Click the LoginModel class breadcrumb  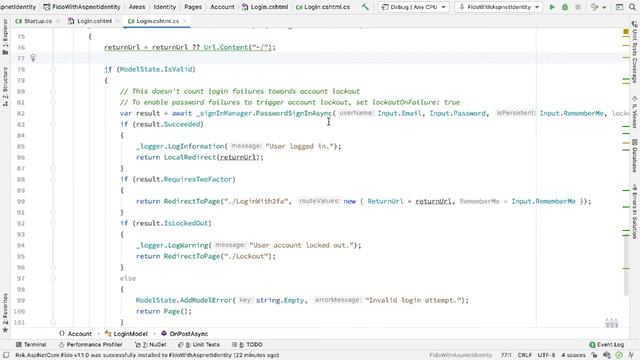(x=126, y=333)
